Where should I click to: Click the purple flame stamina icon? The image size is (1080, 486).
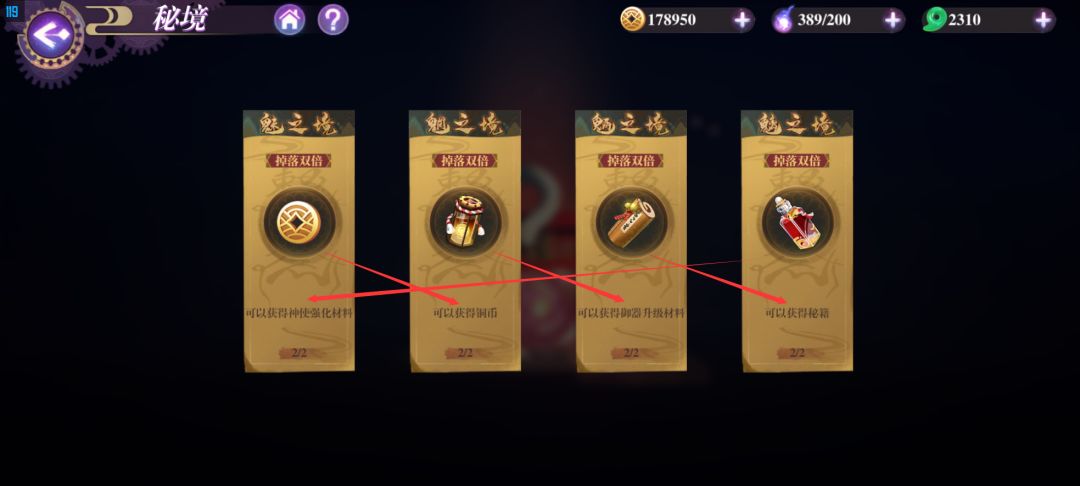783,19
